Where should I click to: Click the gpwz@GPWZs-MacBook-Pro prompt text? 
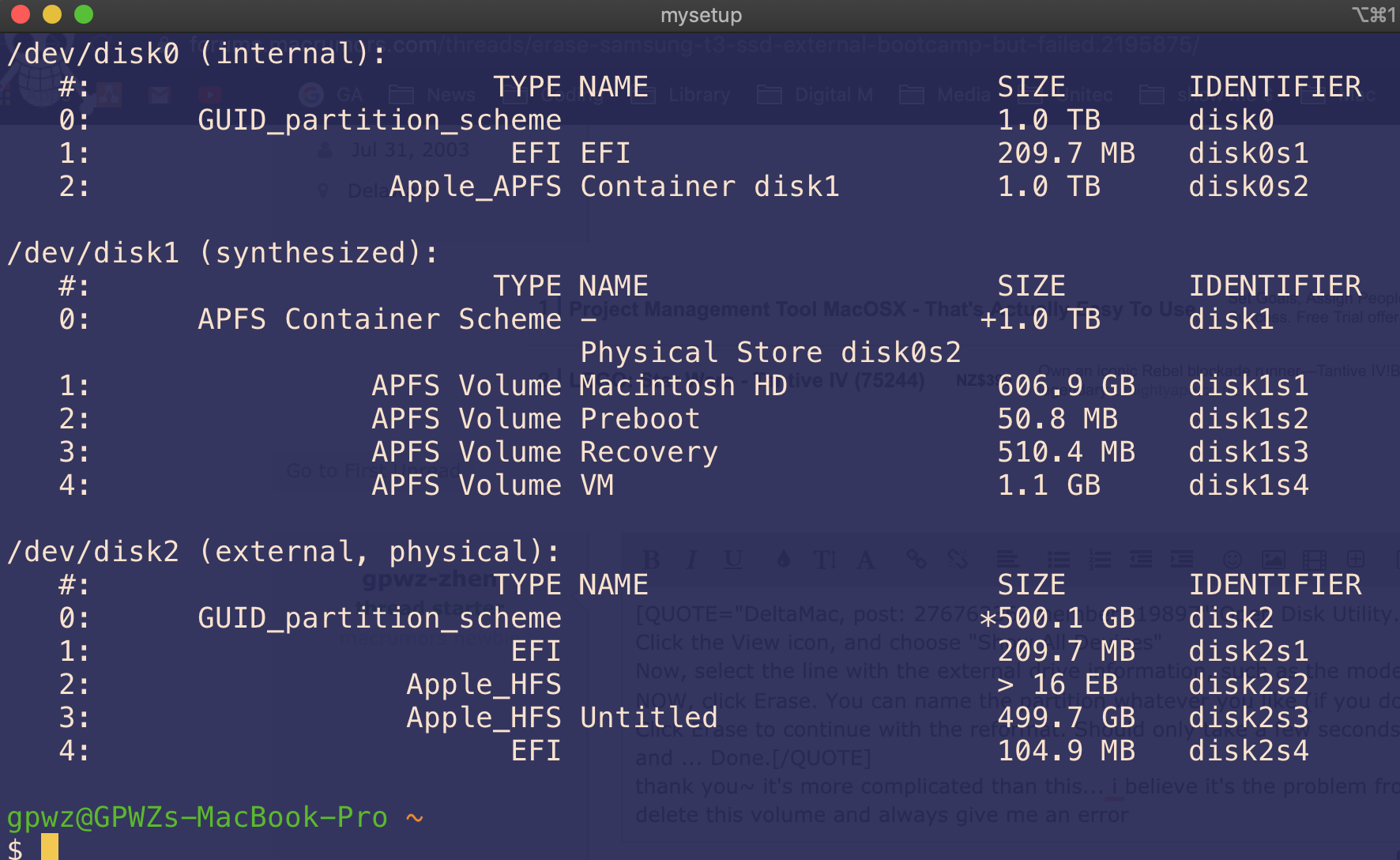click(197, 818)
